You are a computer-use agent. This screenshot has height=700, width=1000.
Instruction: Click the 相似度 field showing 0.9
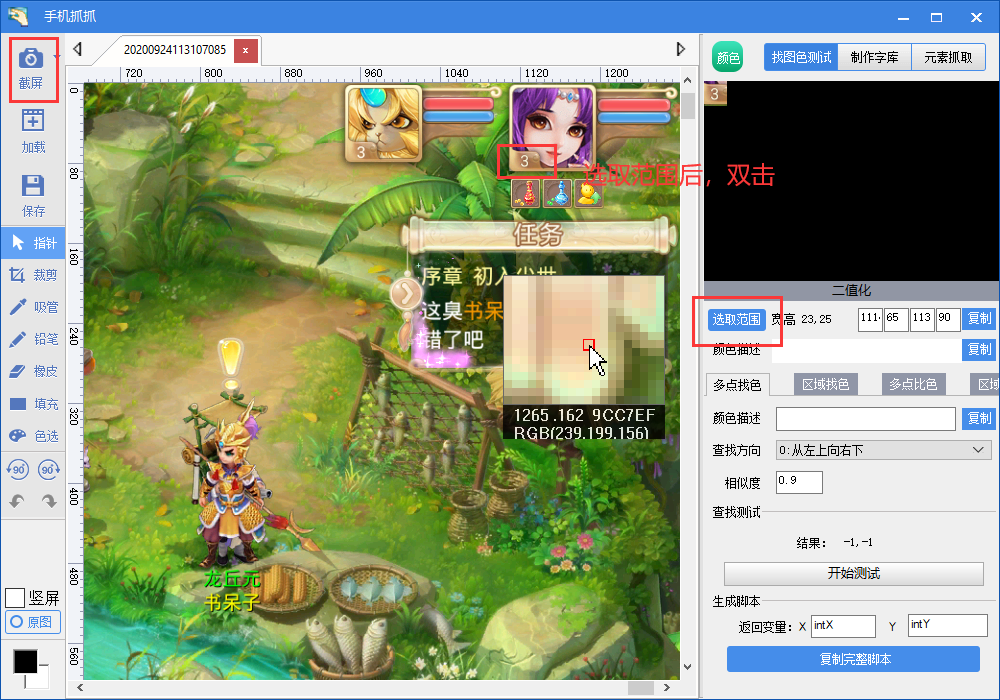pos(799,482)
